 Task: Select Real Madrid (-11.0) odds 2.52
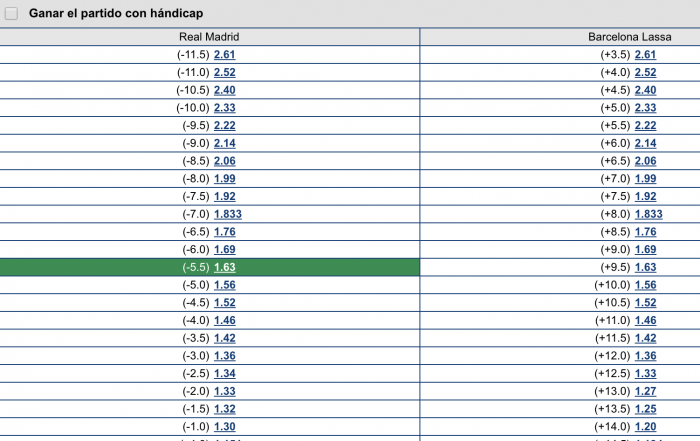[x=225, y=72]
